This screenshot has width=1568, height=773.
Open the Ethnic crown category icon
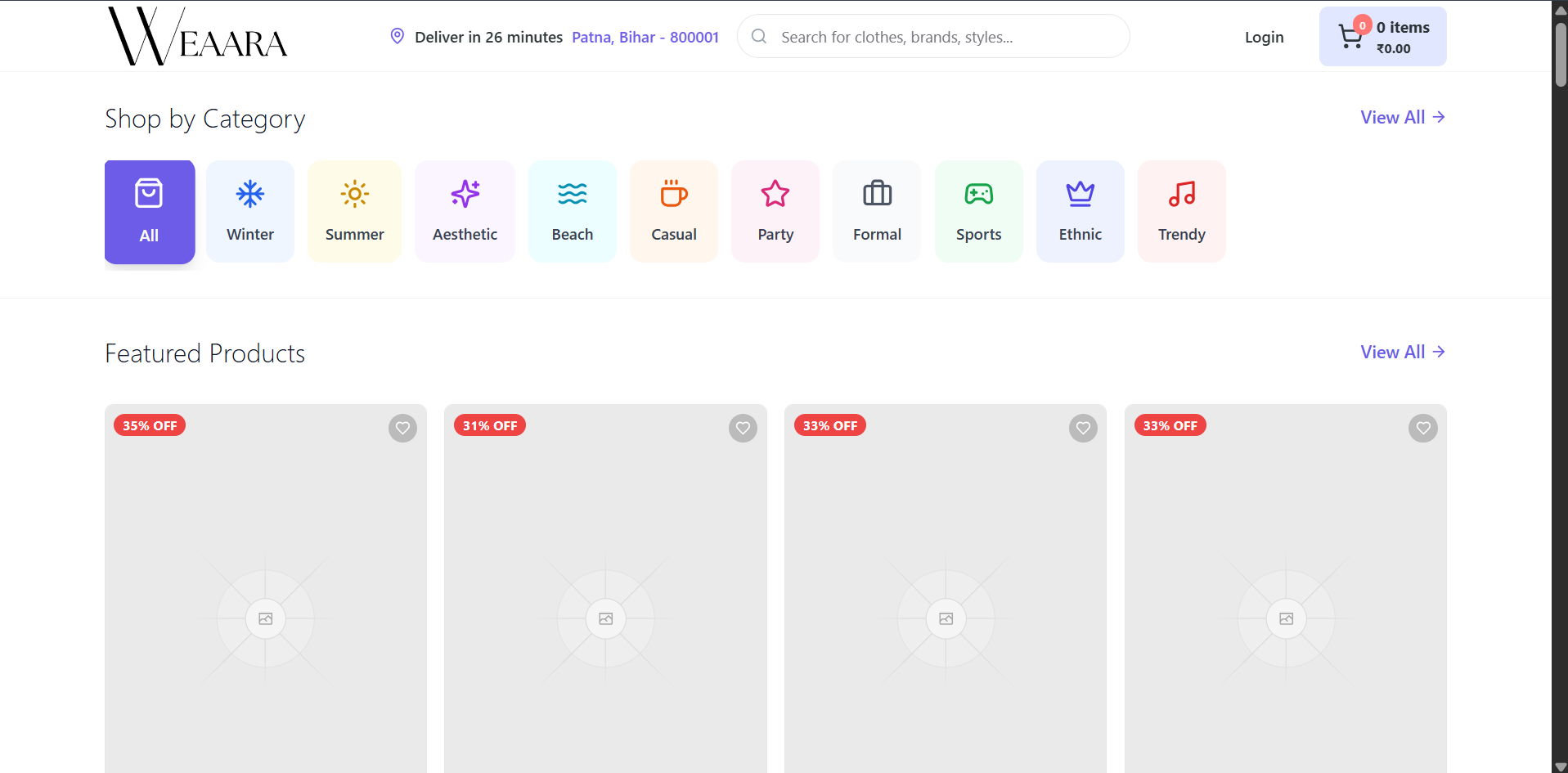click(x=1080, y=194)
